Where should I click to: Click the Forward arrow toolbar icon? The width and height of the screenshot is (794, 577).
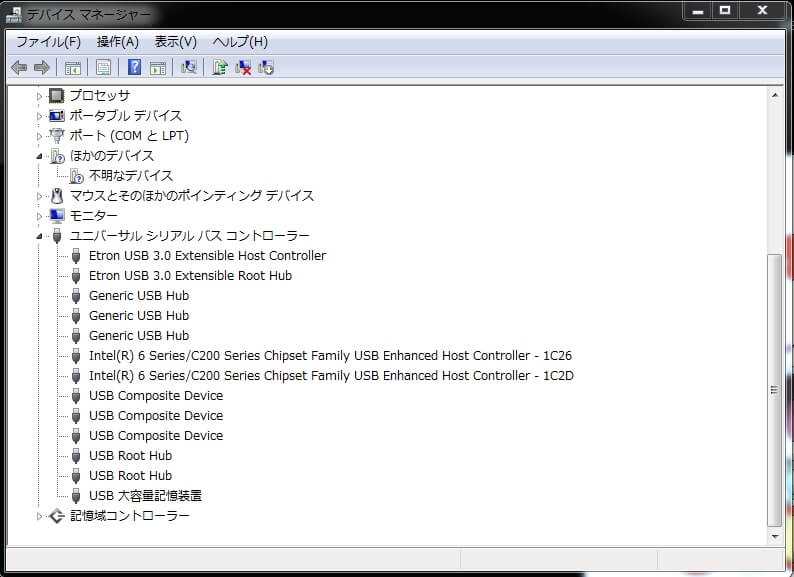[x=42, y=67]
